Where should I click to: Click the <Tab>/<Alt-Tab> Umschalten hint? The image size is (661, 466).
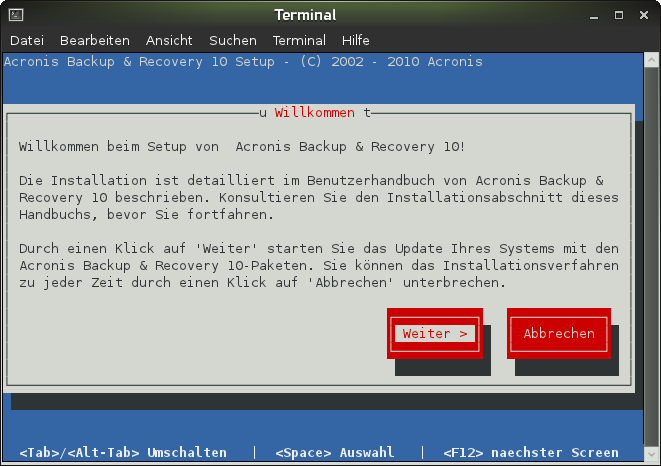click(123, 453)
